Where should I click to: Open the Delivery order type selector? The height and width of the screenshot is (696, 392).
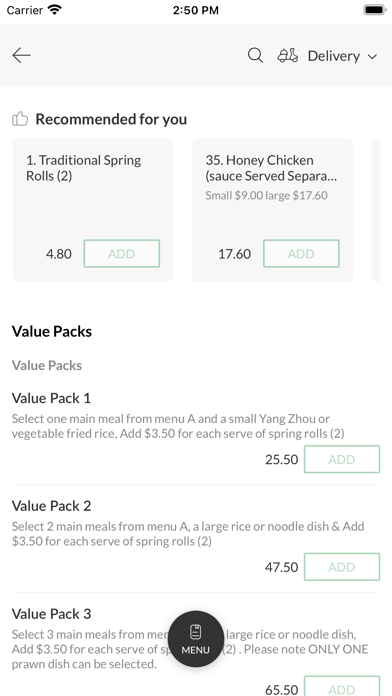click(328, 56)
